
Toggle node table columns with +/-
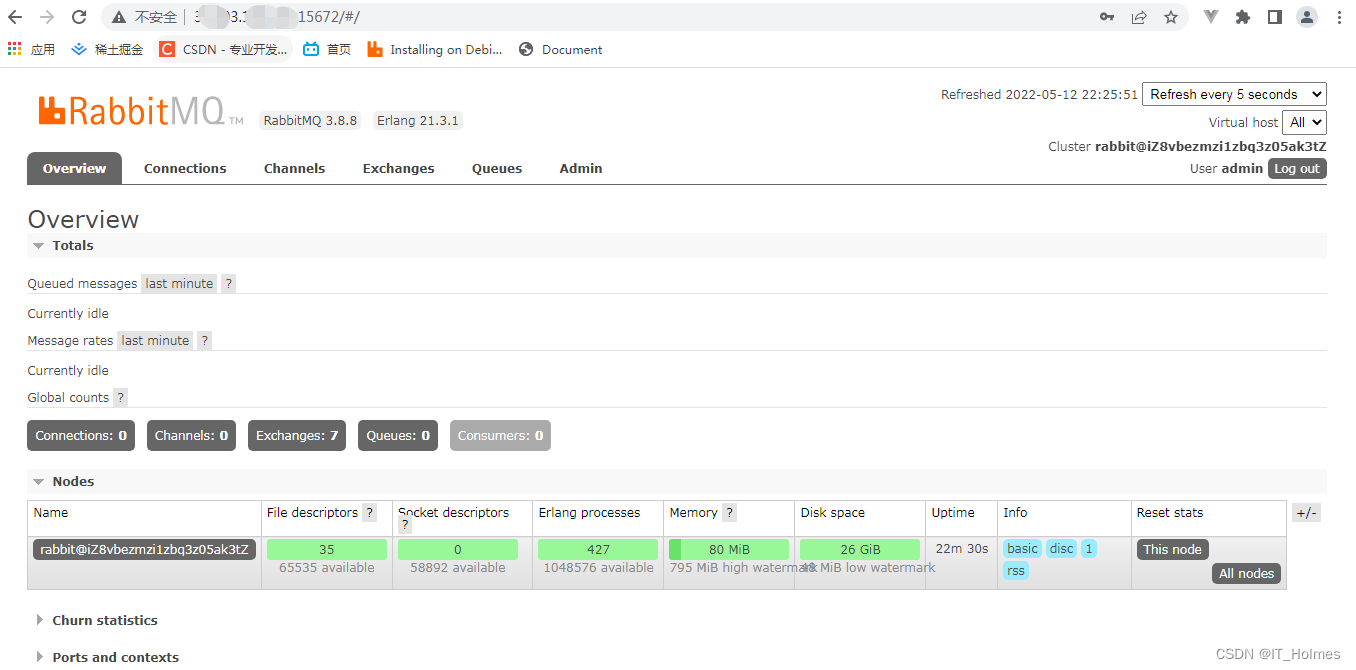(x=1306, y=513)
